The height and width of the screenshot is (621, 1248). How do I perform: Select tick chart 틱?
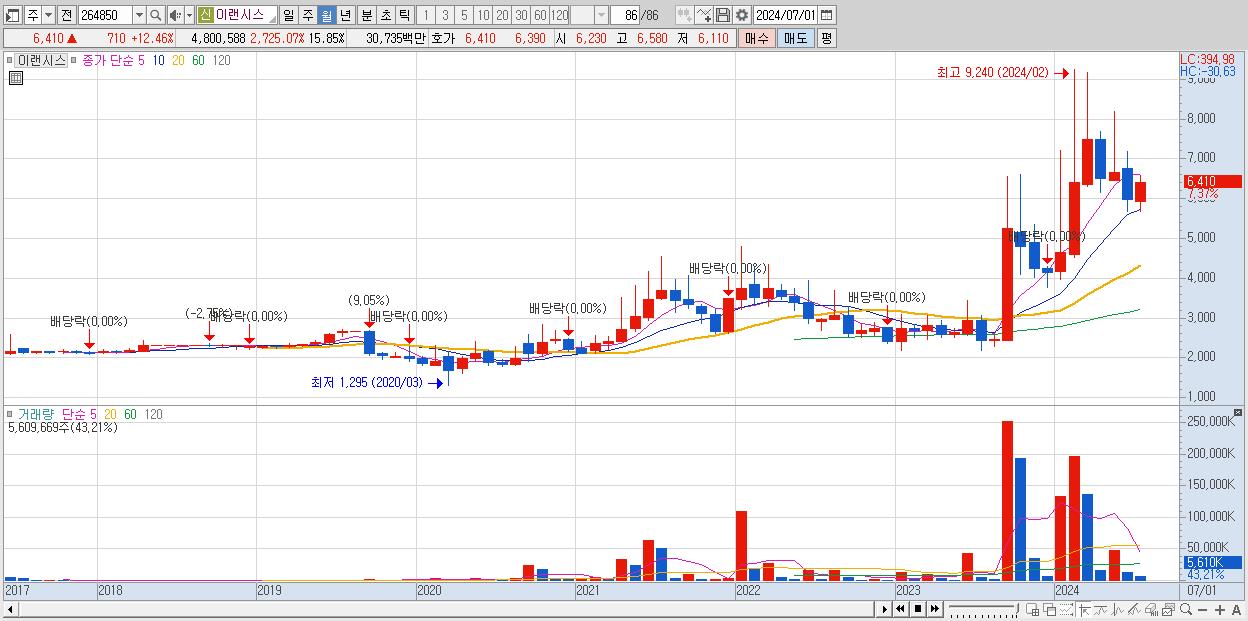tap(404, 15)
